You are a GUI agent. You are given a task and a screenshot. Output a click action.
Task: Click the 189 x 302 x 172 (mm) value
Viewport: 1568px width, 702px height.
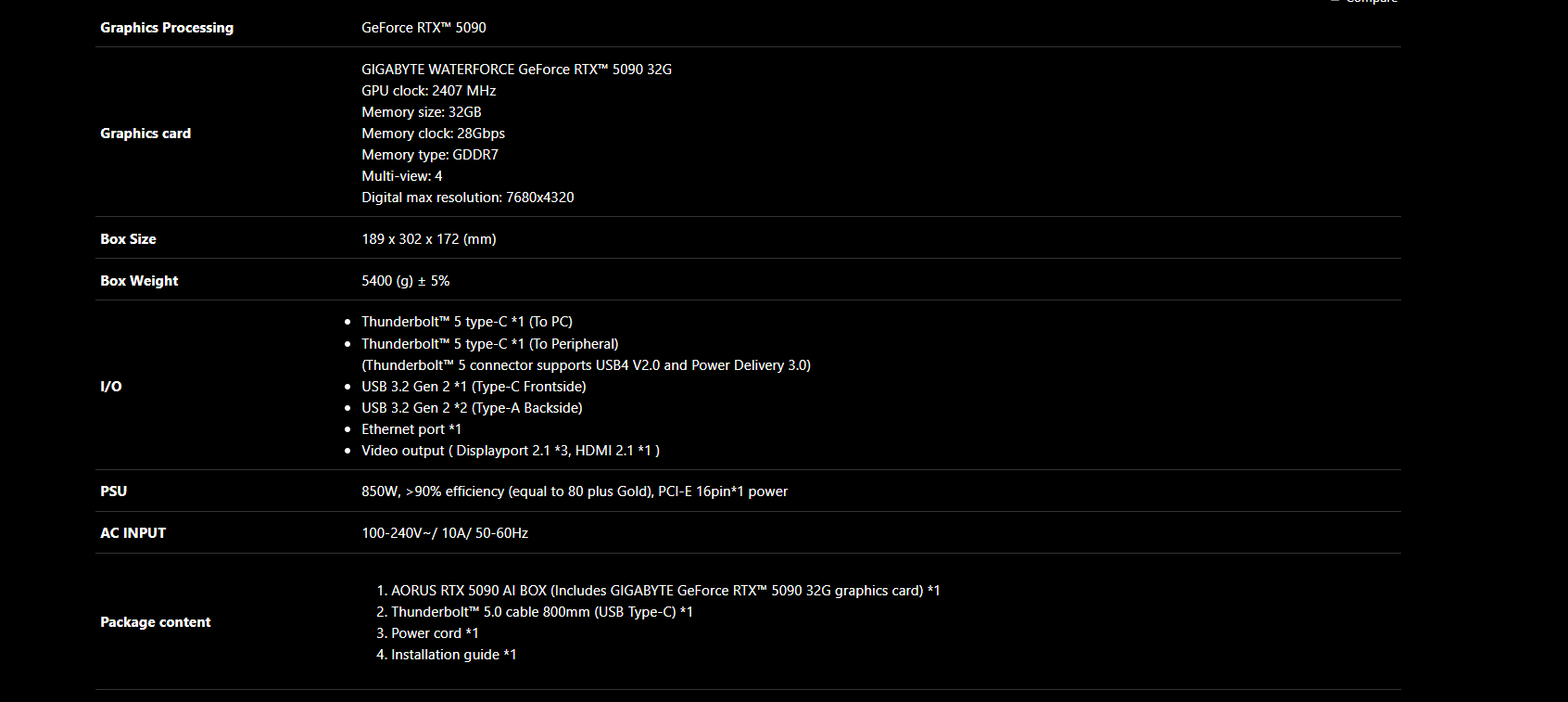click(x=428, y=239)
